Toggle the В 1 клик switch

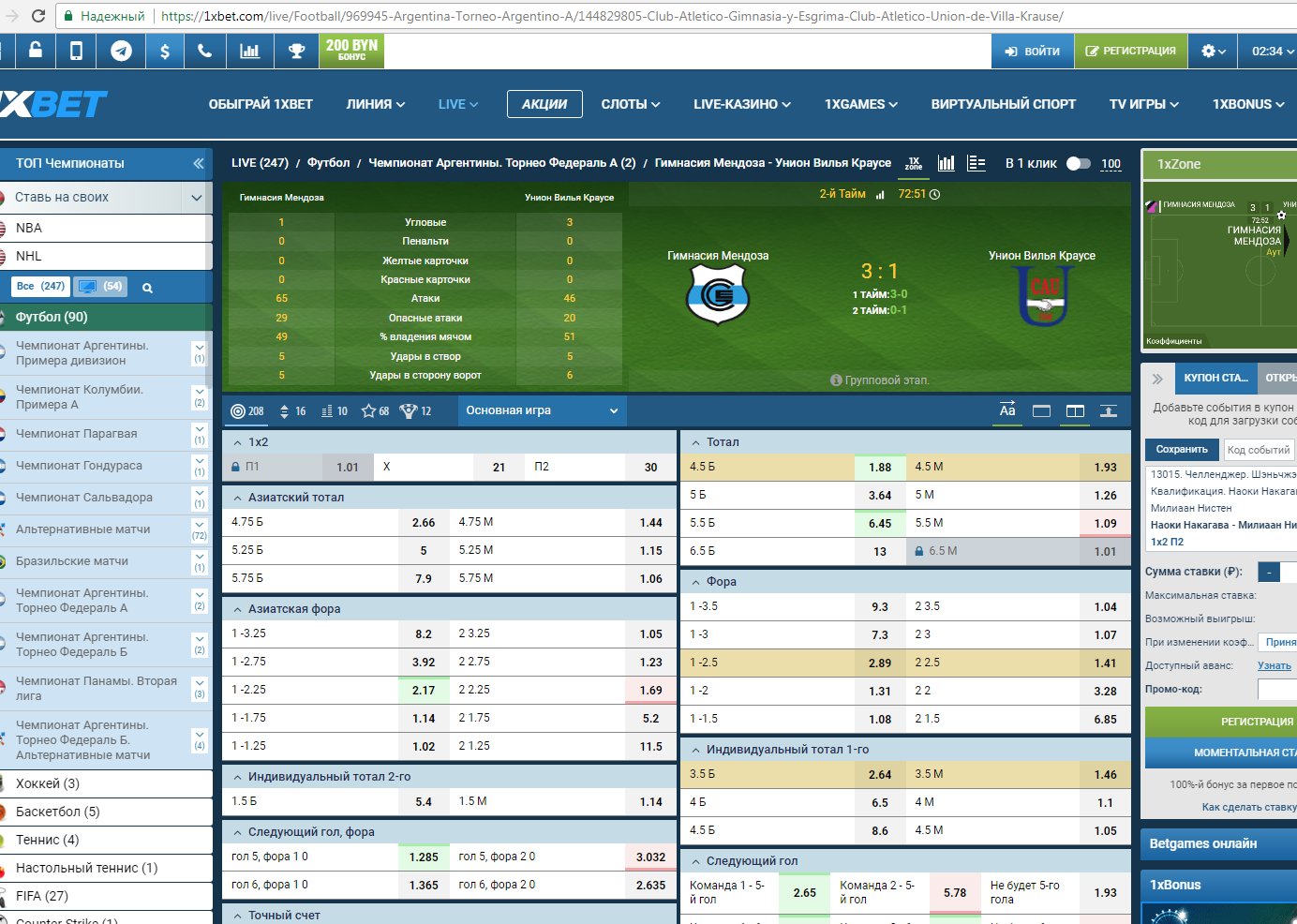(x=1079, y=163)
